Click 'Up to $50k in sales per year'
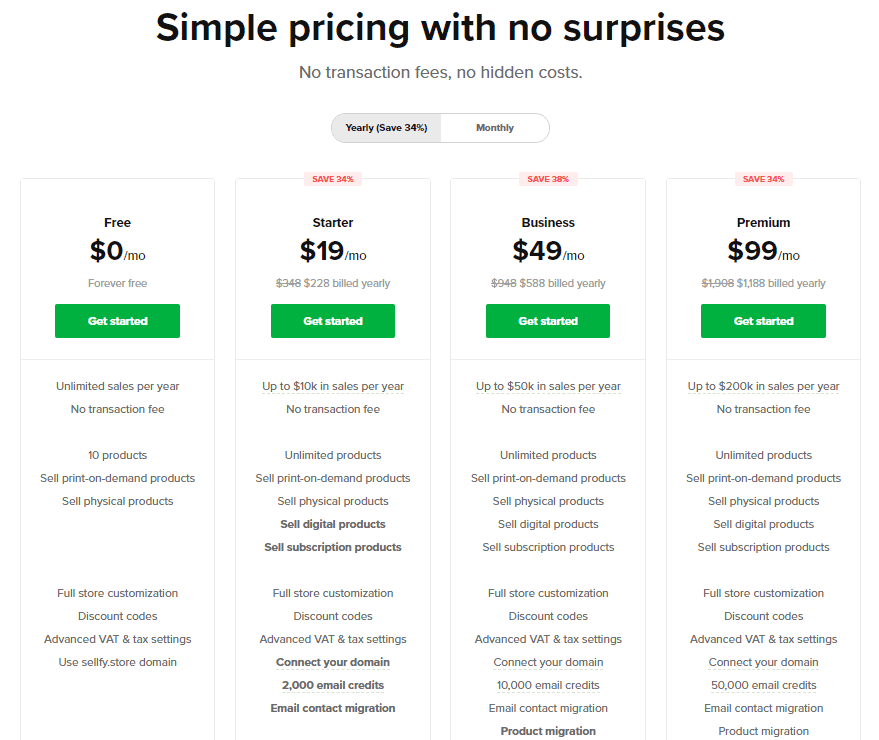Viewport: 879px width, 740px height. point(548,386)
